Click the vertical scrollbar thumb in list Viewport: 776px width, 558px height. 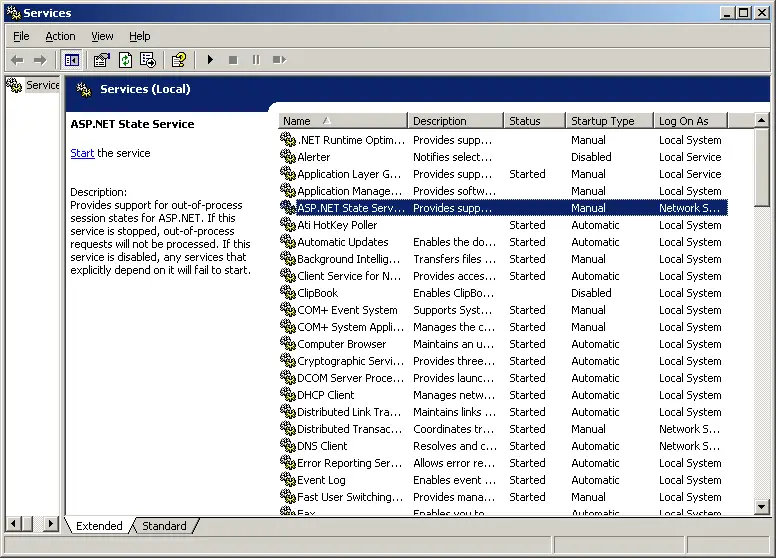[x=762, y=167]
